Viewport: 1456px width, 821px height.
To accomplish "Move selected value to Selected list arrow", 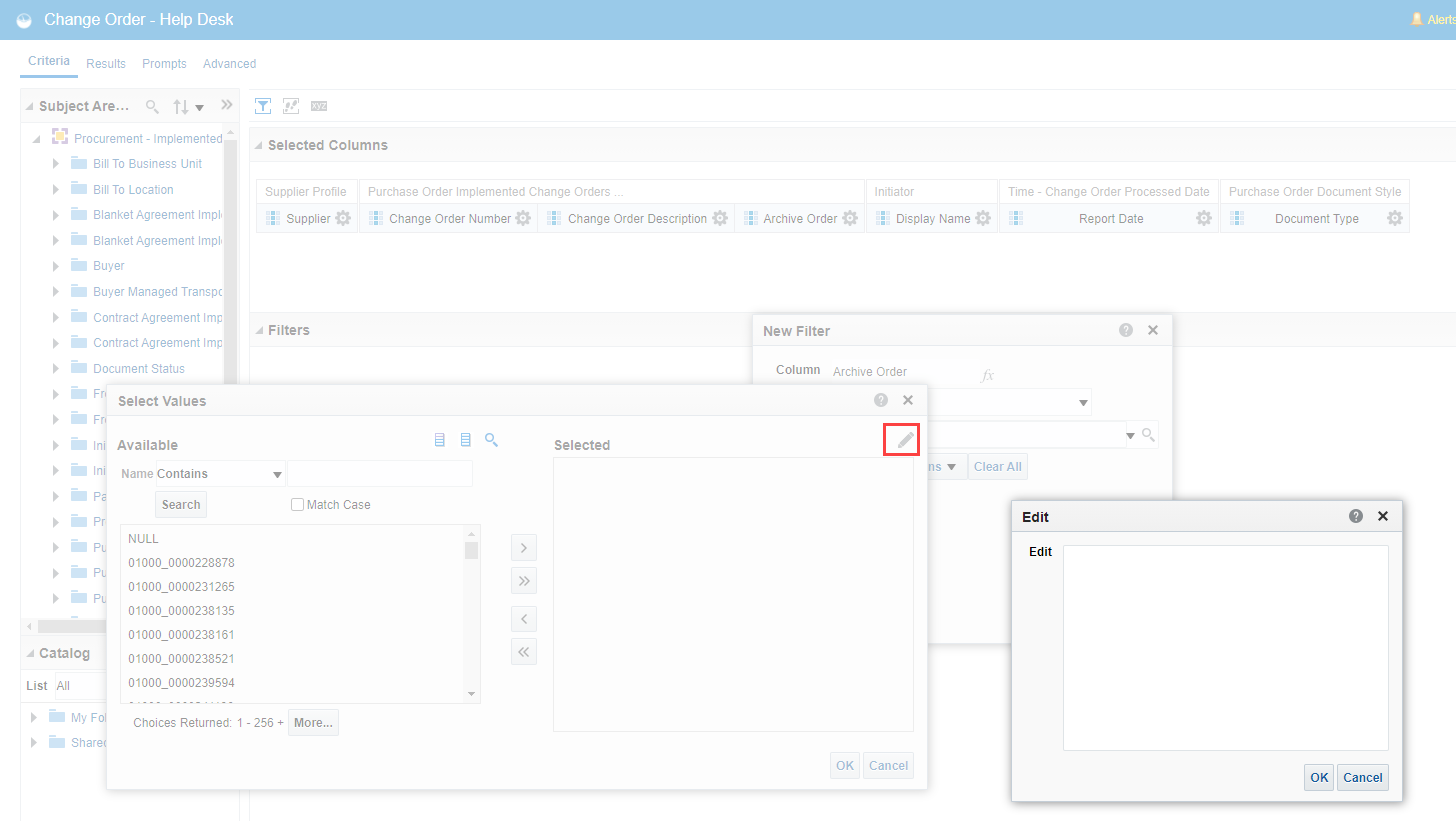I will [524, 548].
